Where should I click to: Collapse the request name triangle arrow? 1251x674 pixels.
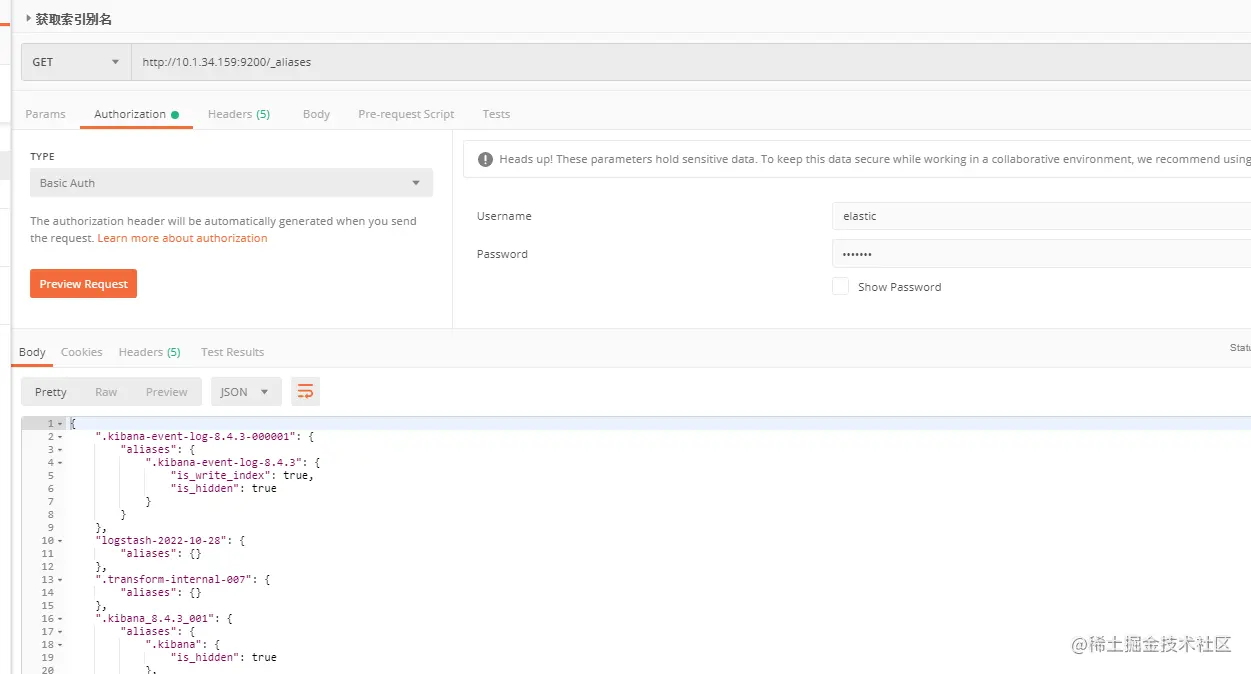(28, 18)
